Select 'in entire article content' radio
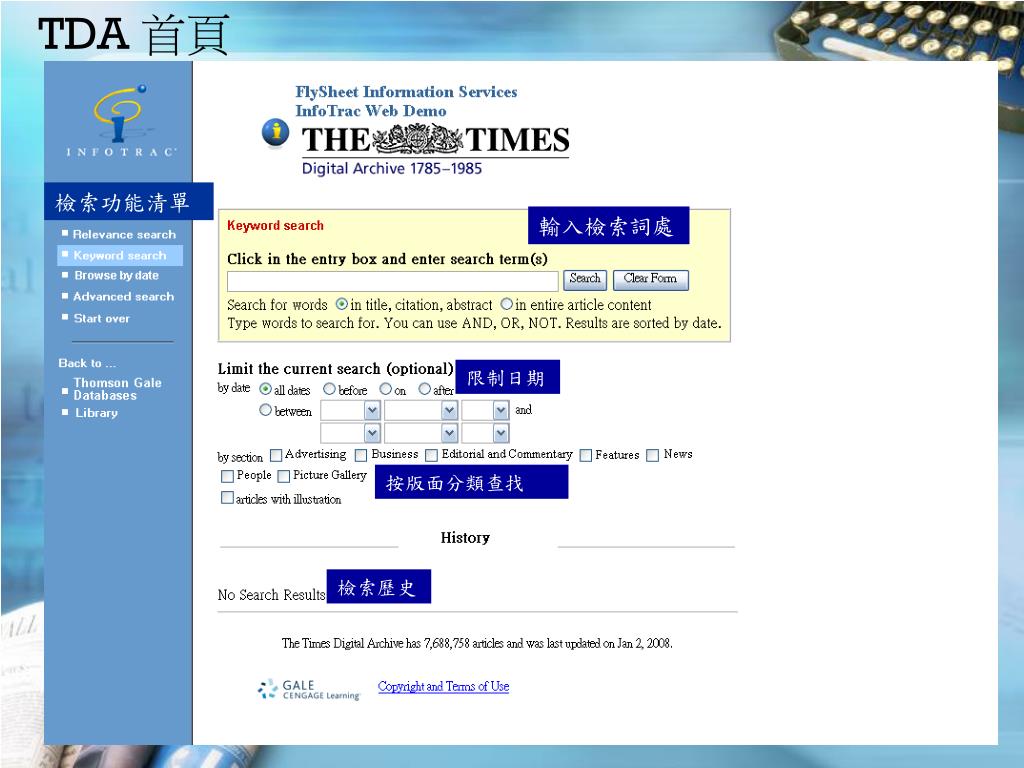 click(507, 304)
